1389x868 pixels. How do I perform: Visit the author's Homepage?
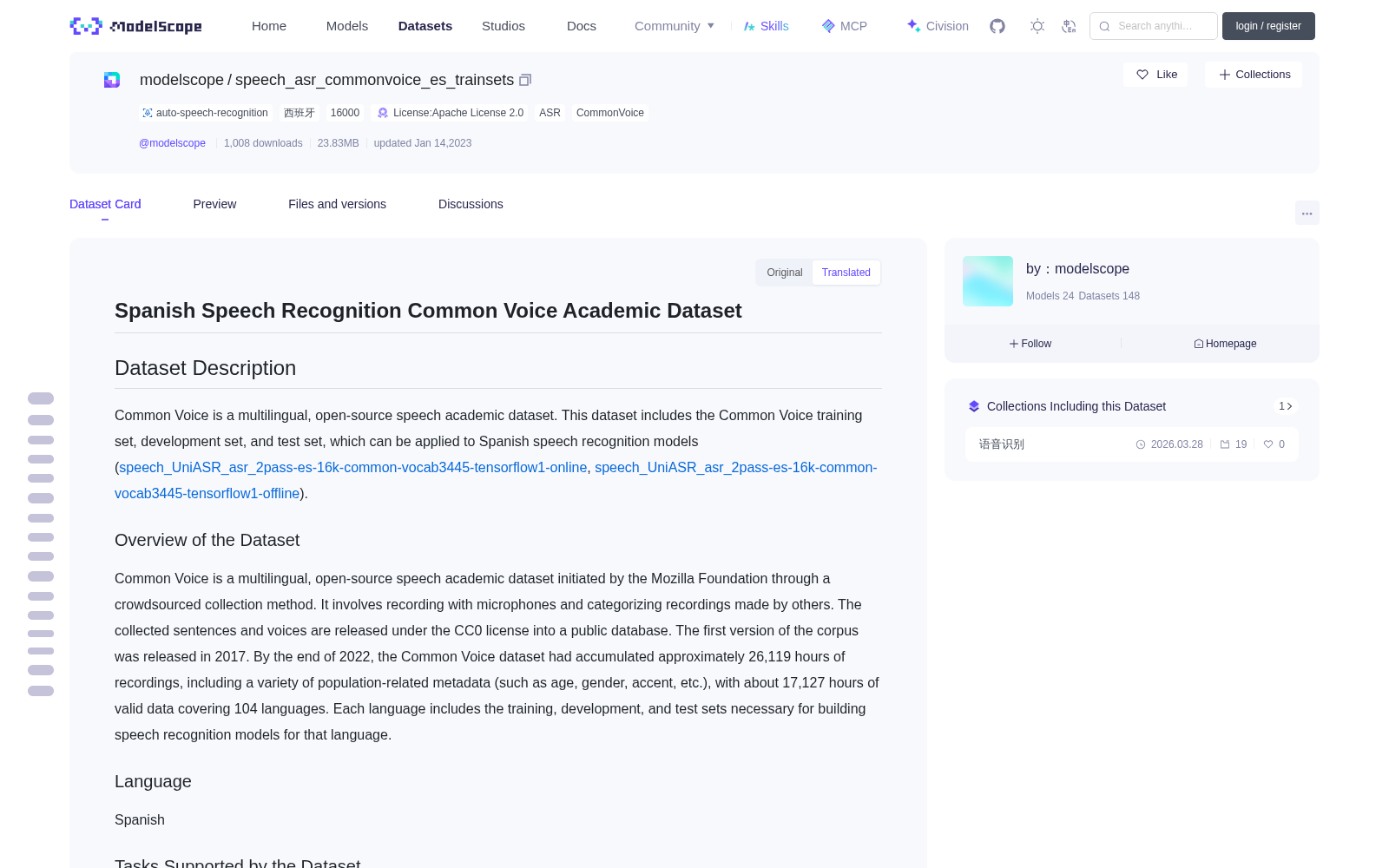point(1225,344)
